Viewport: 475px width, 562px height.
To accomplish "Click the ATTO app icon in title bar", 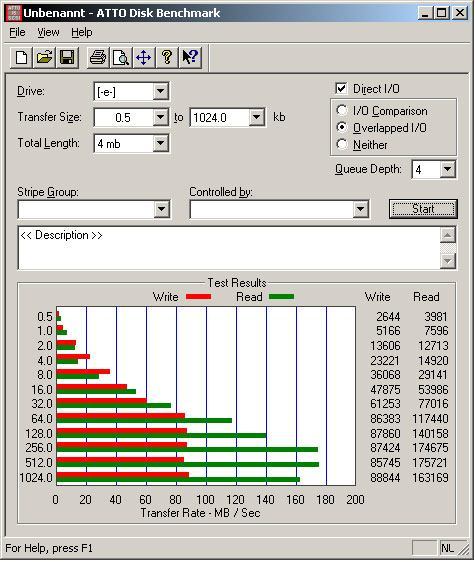I will (x=14, y=13).
